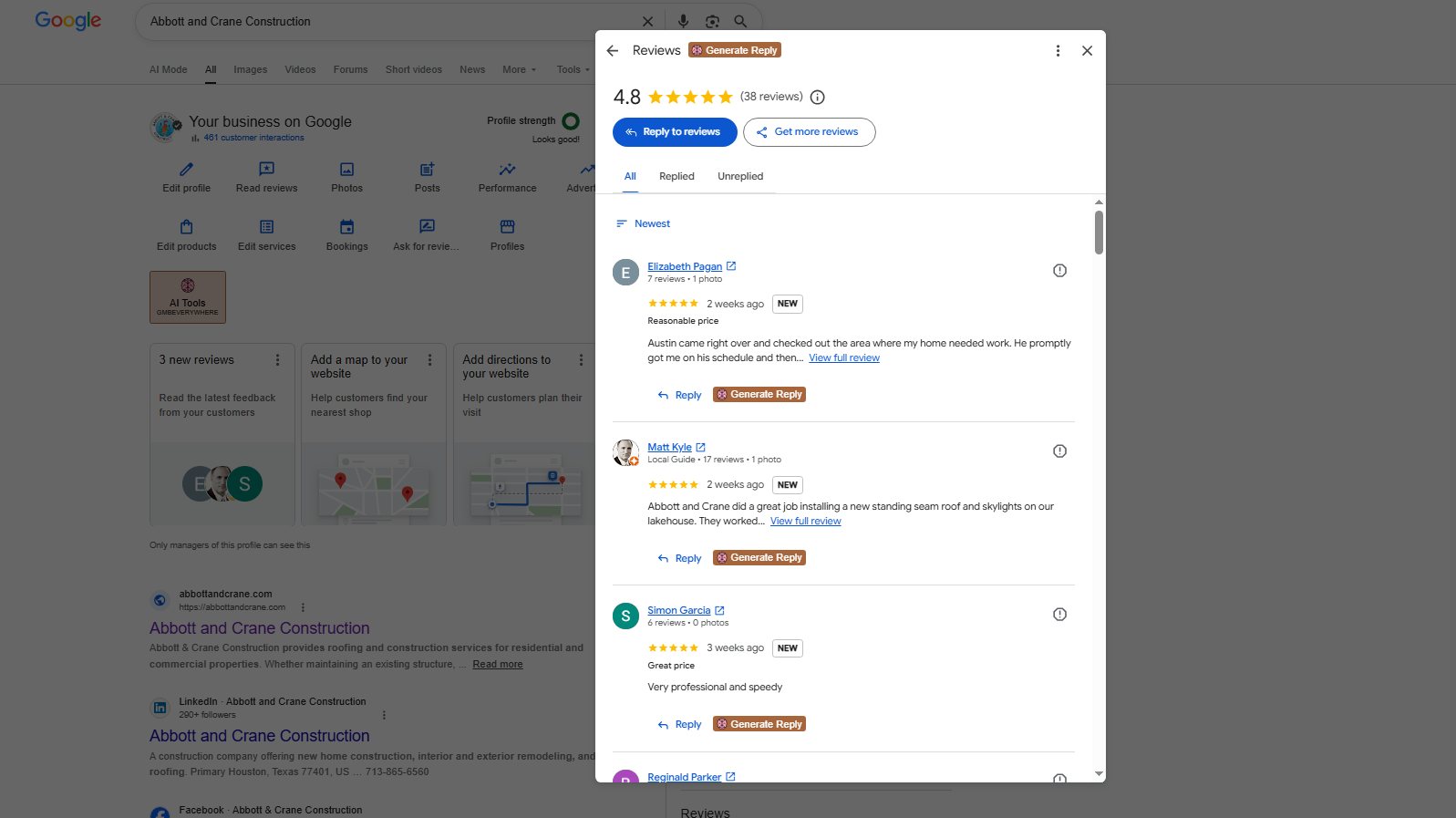Generate Reply for Simon Garcia's review

(x=759, y=724)
